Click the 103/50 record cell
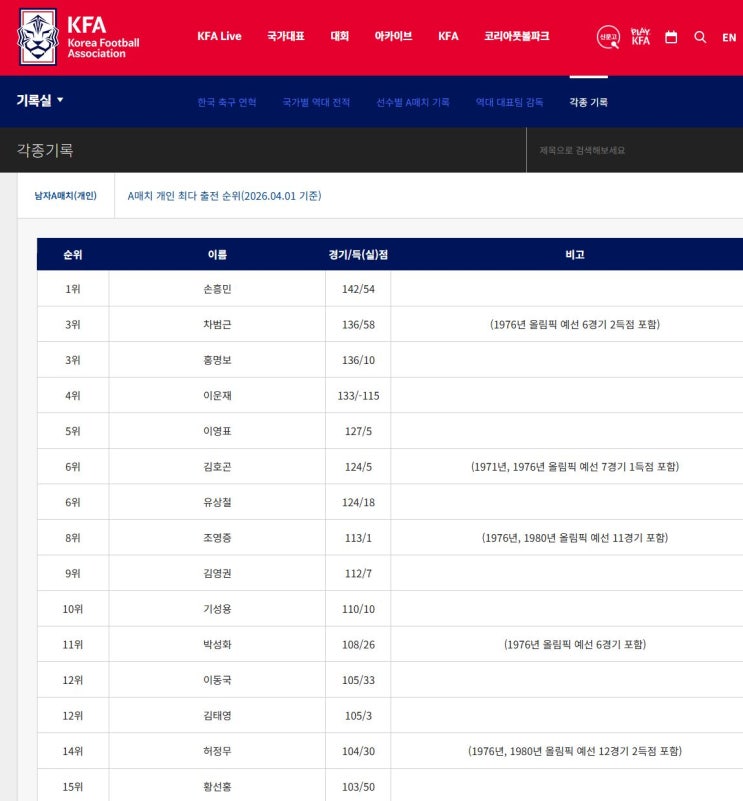Image resolution: width=743 pixels, height=801 pixels. click(x=358, y=787)
